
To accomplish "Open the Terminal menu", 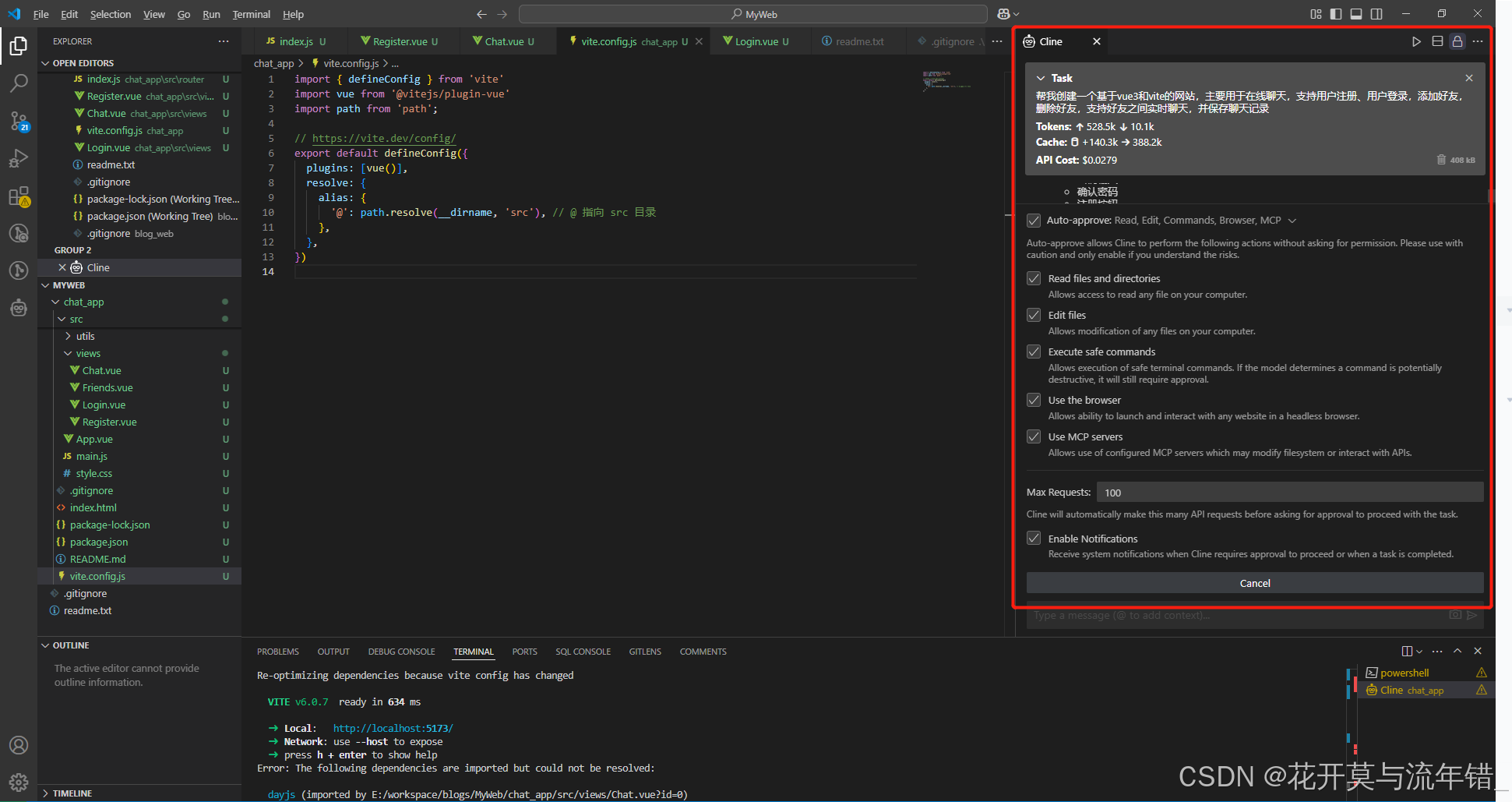I will [x=252, y=14].
